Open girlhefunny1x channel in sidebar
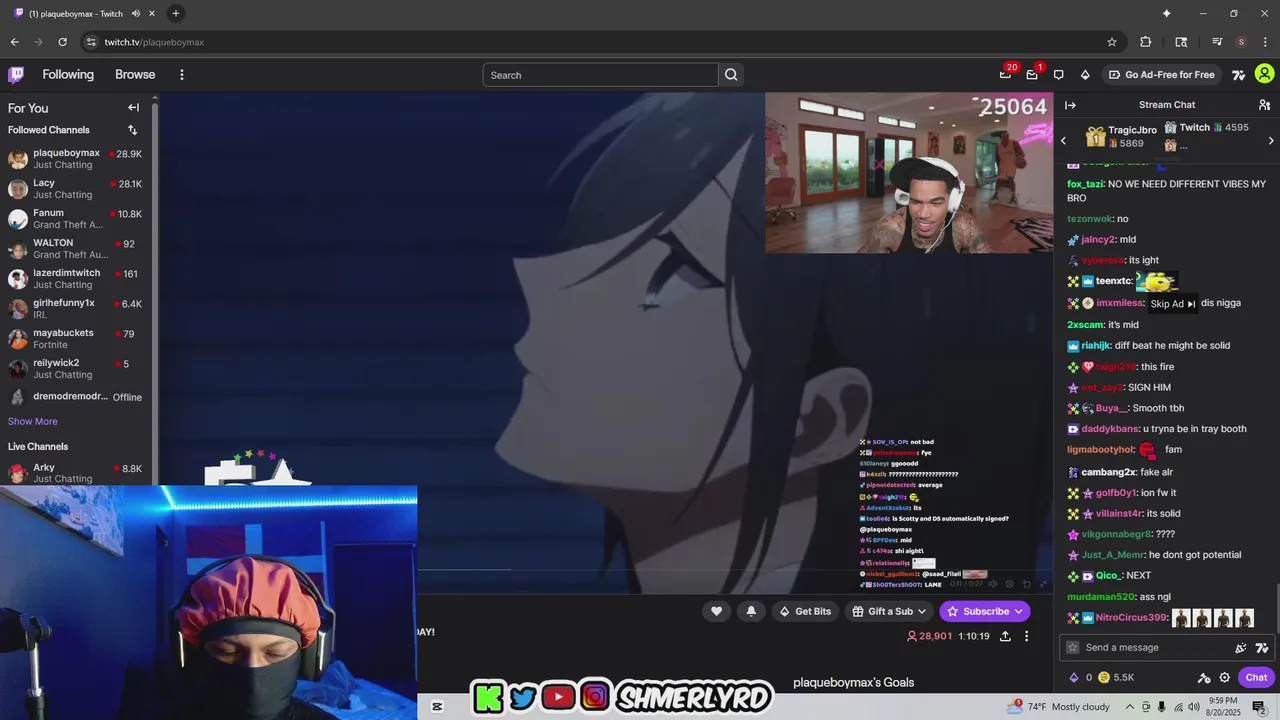The height and width of the screenshot is (720, 1280). (76, 309)
